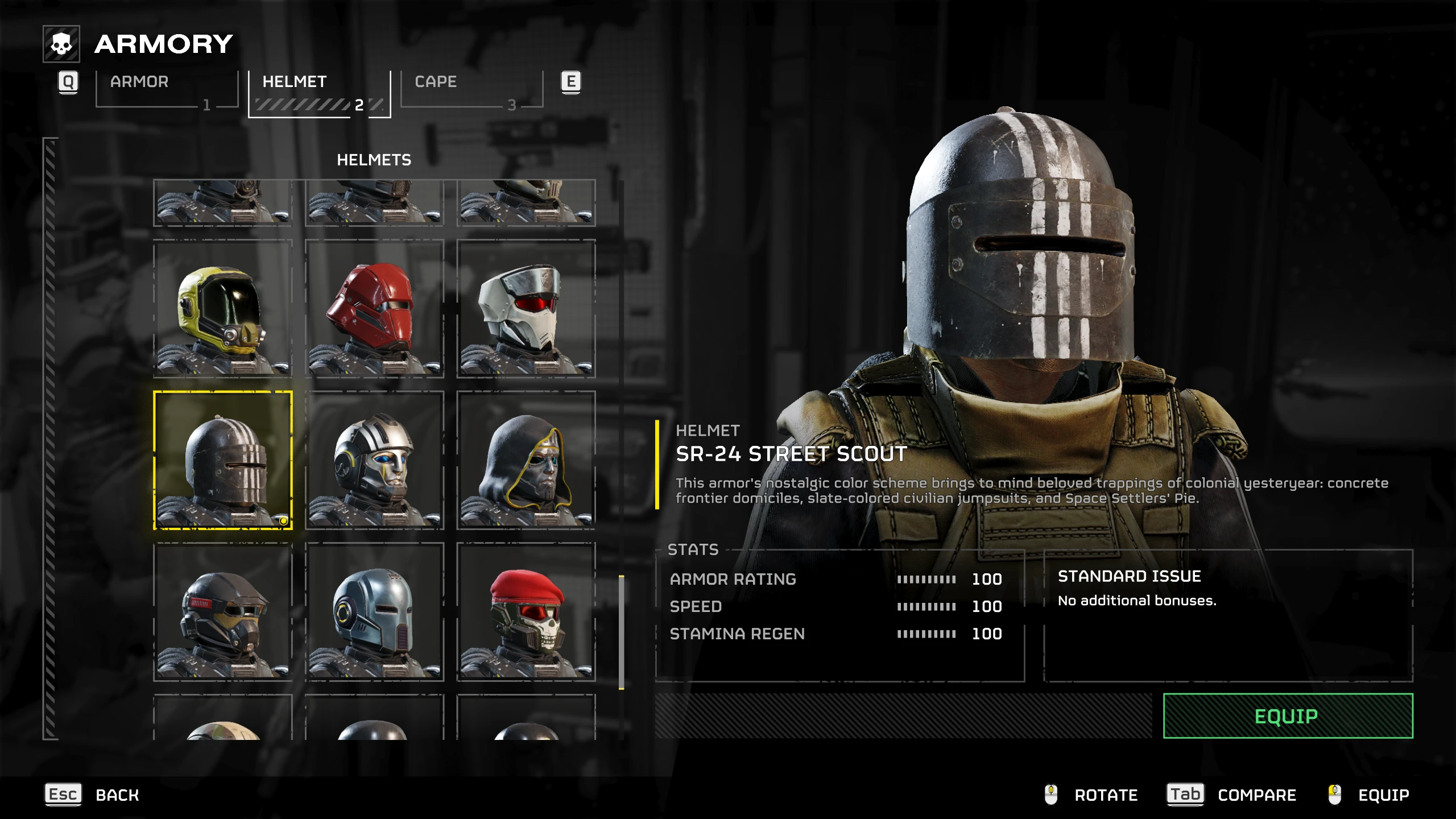Viewport: 1456px width, 819px height.
Task: Select the black tactical gas mask helmet
Action: pyautogui.click(x=223, y=612)
